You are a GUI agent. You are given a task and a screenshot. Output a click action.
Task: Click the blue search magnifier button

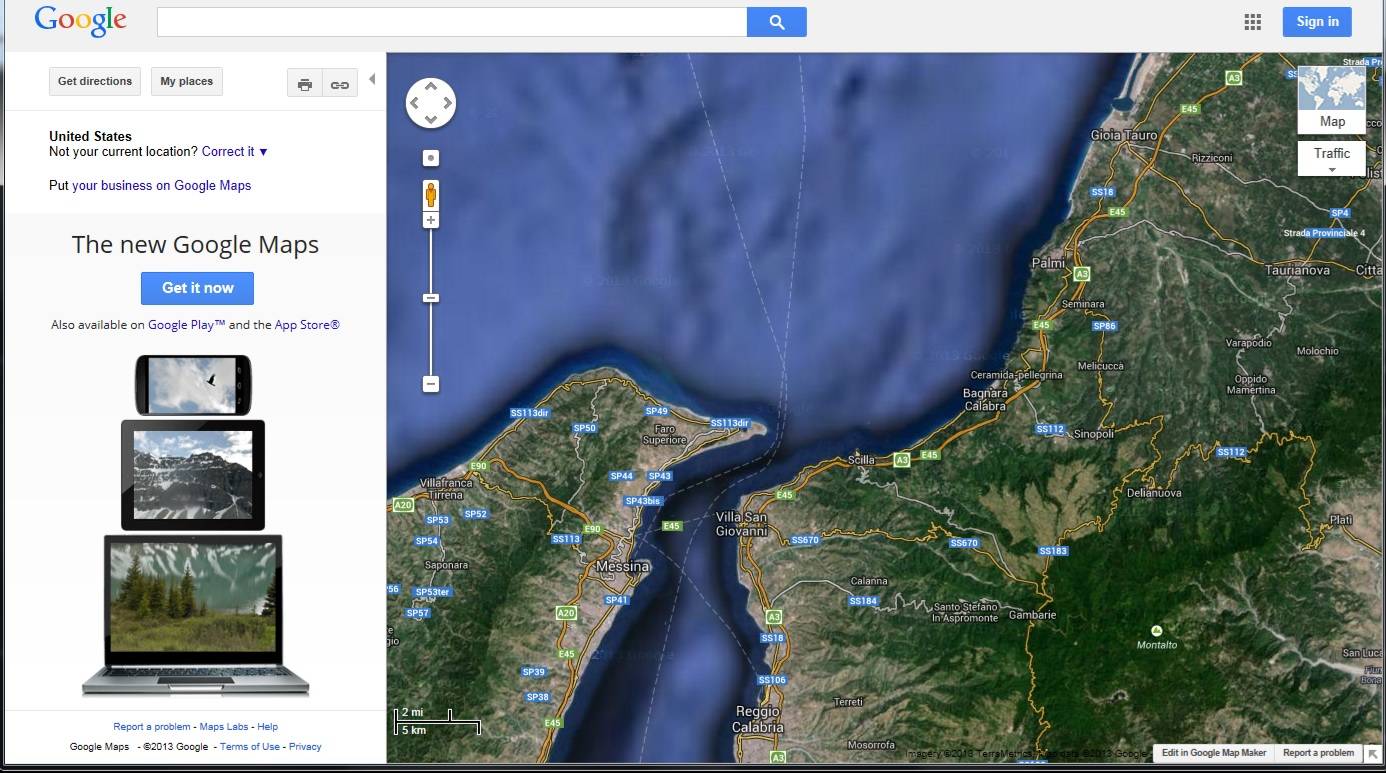tap(776, 22)
